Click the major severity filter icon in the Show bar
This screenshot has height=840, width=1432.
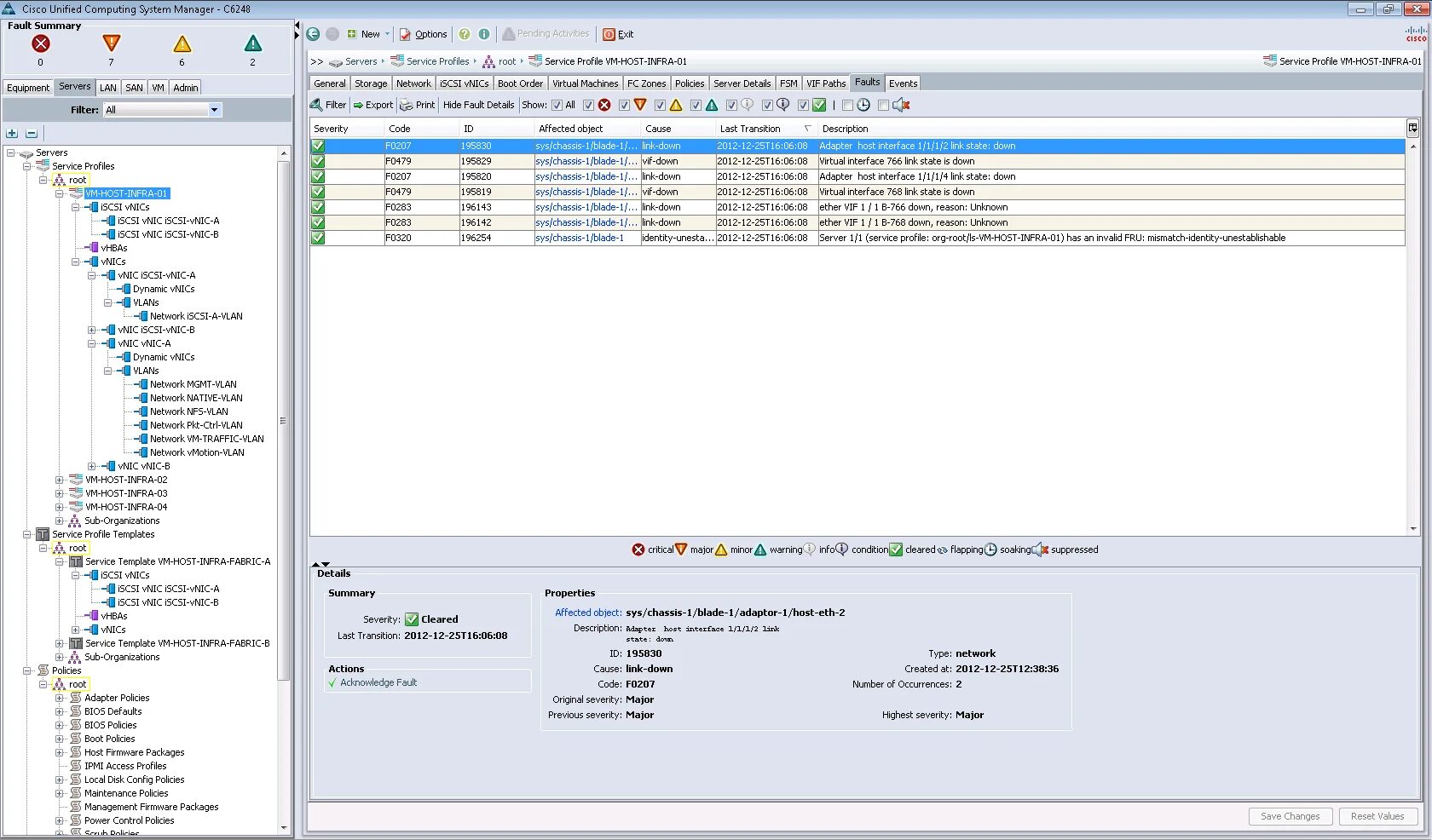[640, 105]
